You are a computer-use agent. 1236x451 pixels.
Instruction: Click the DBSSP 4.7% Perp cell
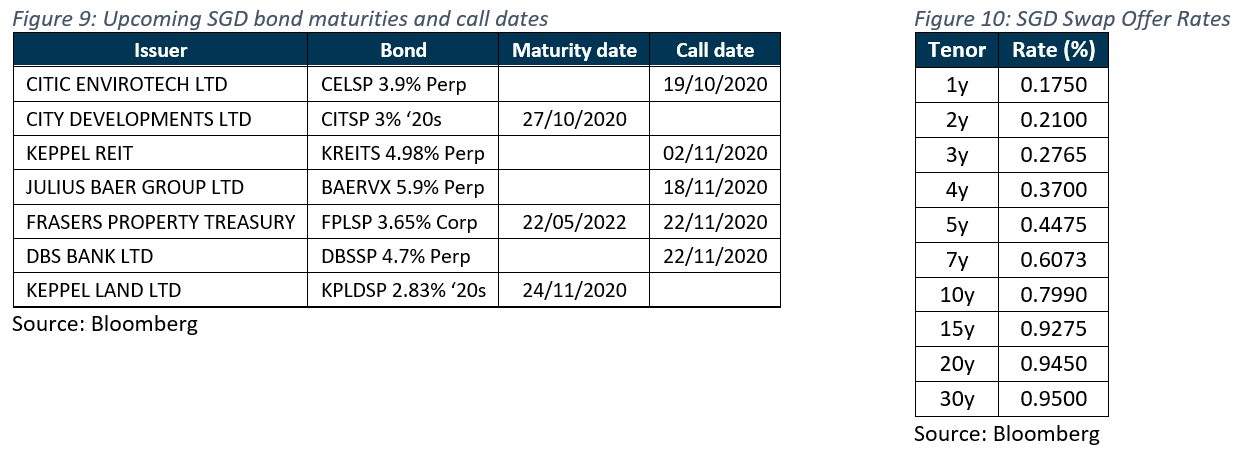pos(404,256)
